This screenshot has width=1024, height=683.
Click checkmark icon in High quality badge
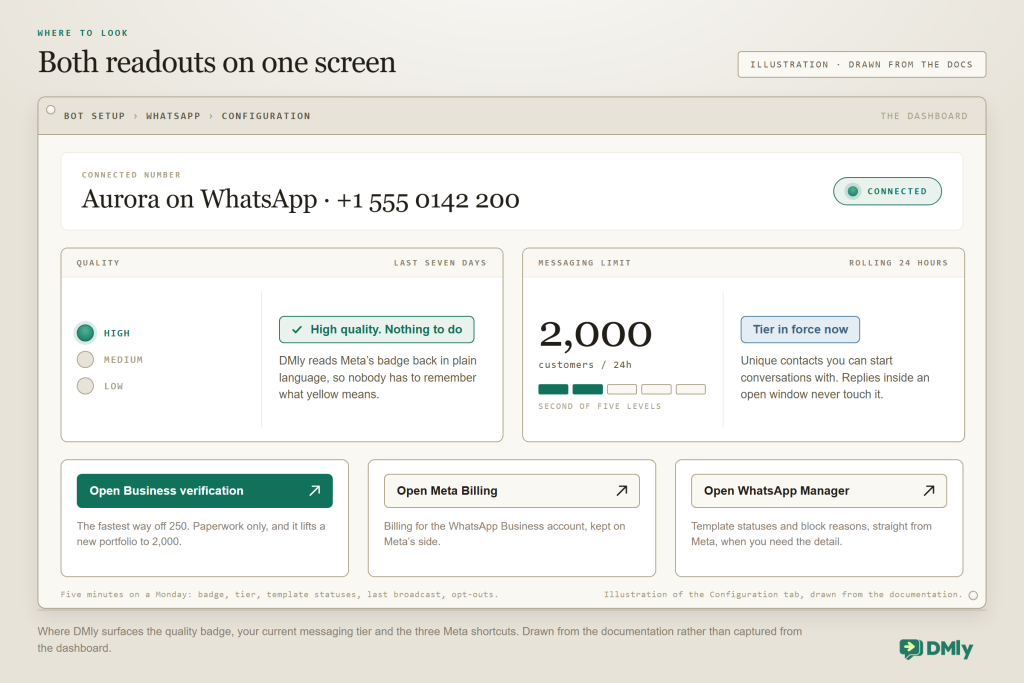pos(297,330)
